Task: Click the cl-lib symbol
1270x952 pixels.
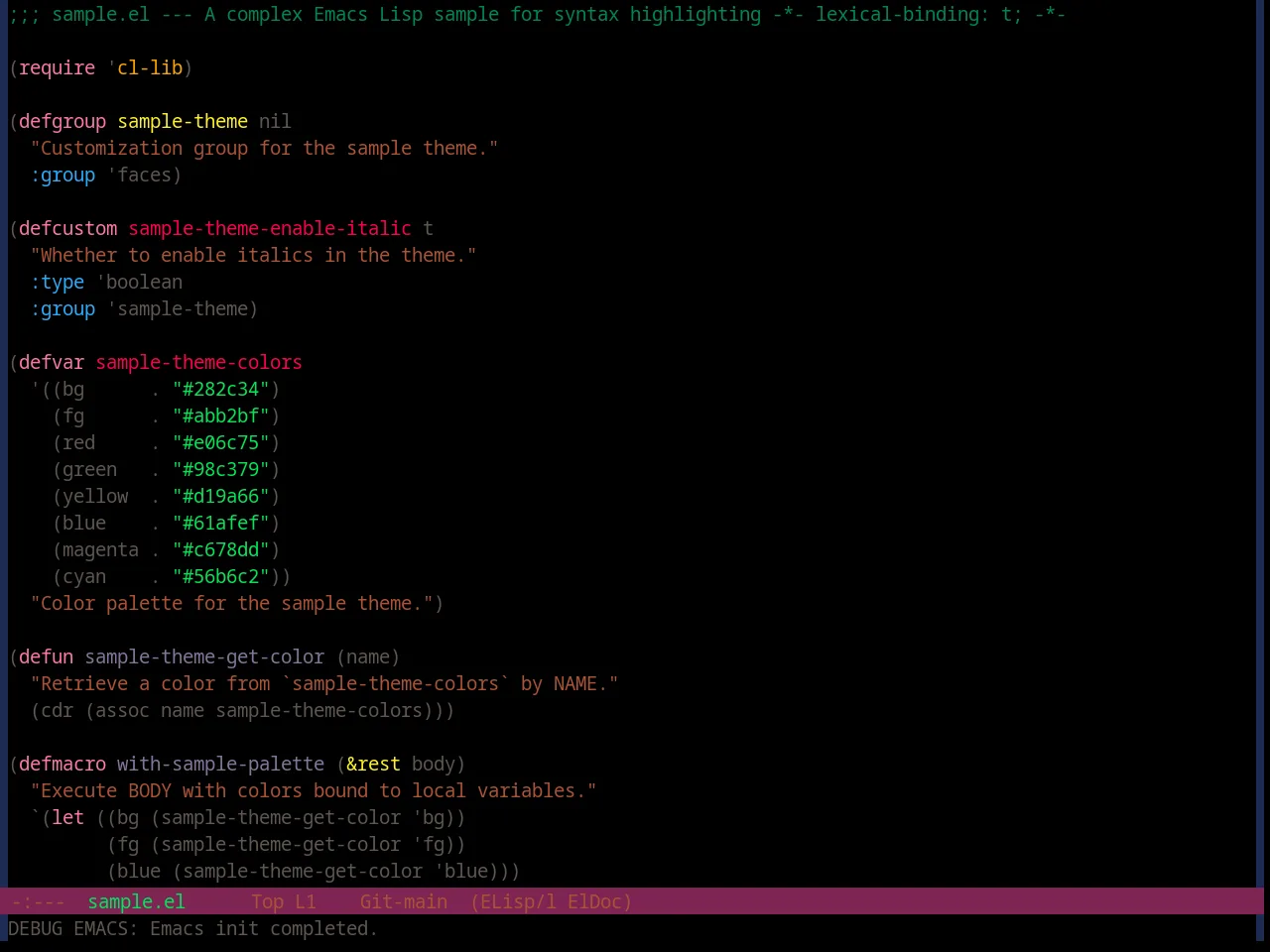Action: pos(150,67)
